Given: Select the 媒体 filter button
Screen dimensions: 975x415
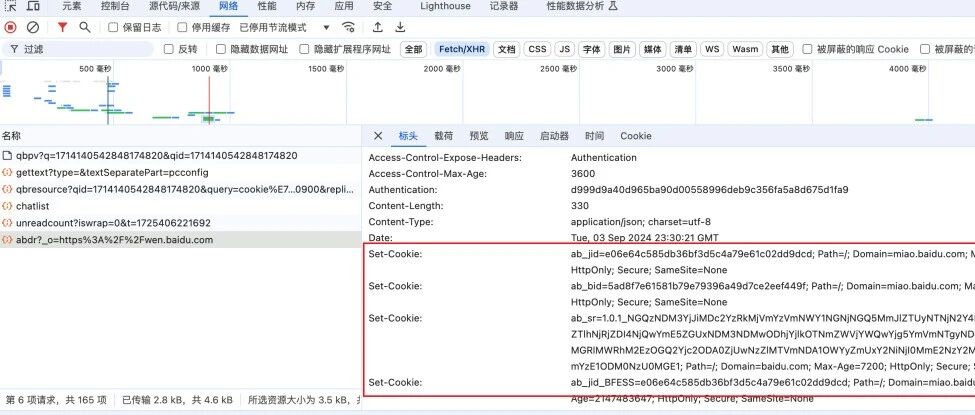Looking at the screenshot, I should [653, 49].
